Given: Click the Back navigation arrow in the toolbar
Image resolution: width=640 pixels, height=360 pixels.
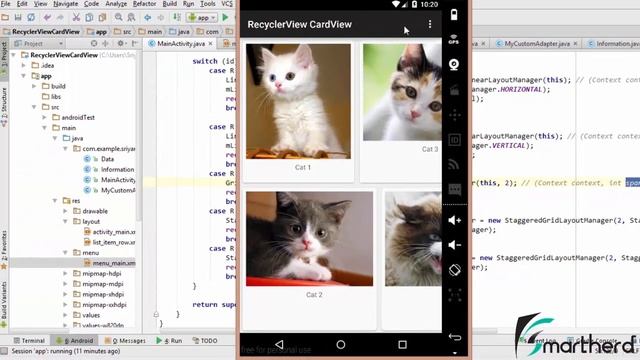Looking at the screenshot, I should point(148,18).
